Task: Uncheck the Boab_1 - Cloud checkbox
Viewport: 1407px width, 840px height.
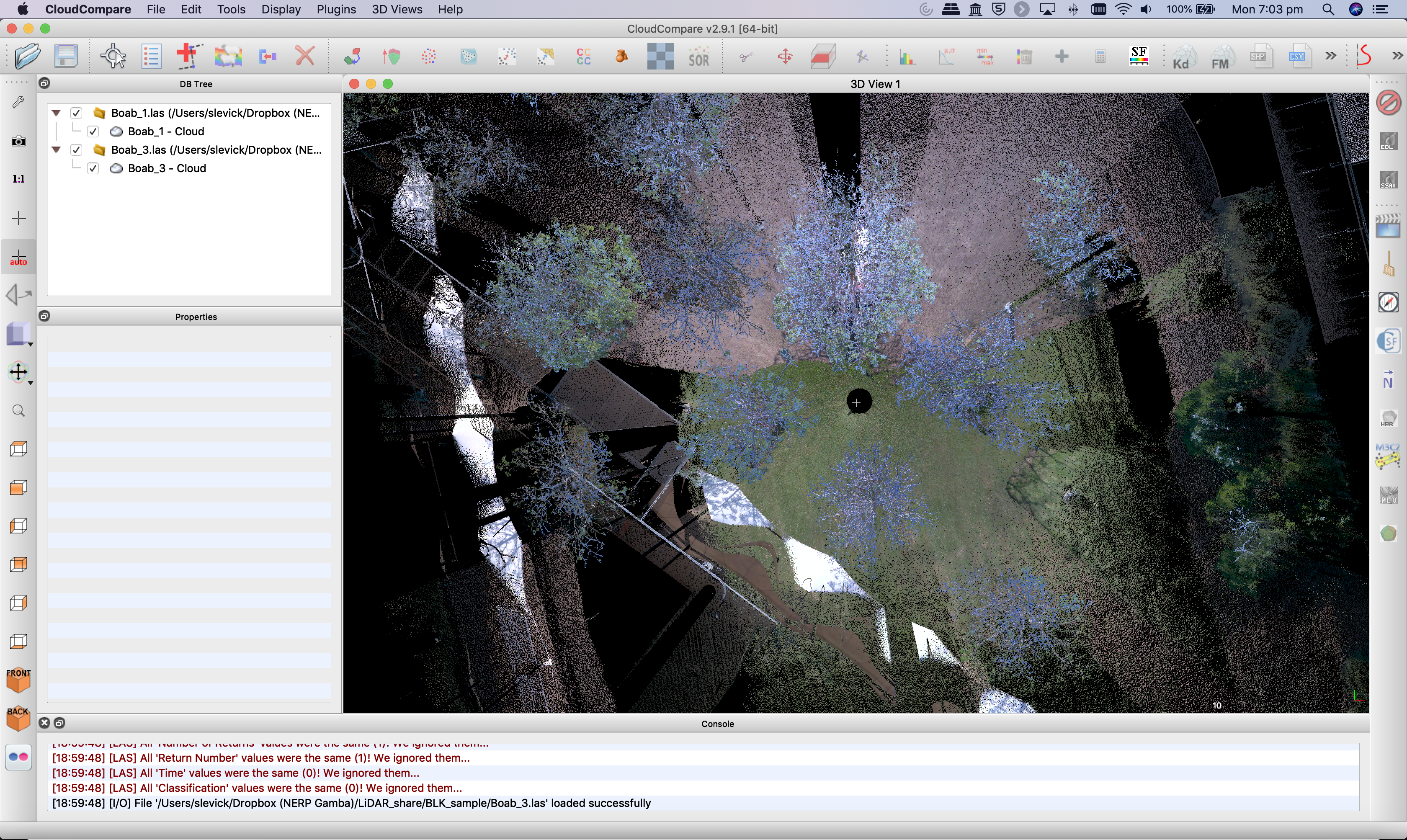Action: (x=93, y=131)
